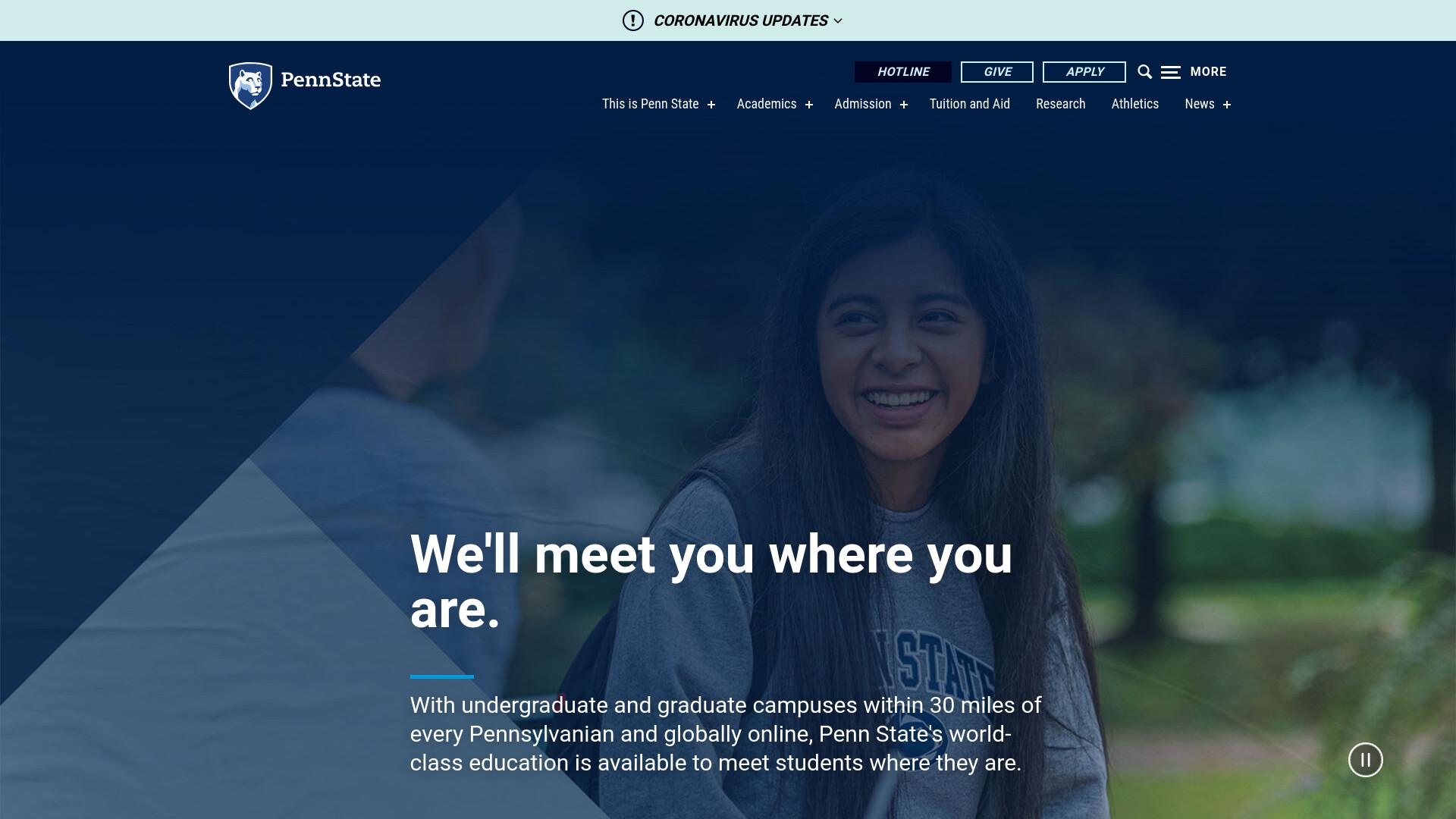Click the GIVE button
This screenshot has width=1456, height=819.
pyautogui.click(x=997, y=72)
